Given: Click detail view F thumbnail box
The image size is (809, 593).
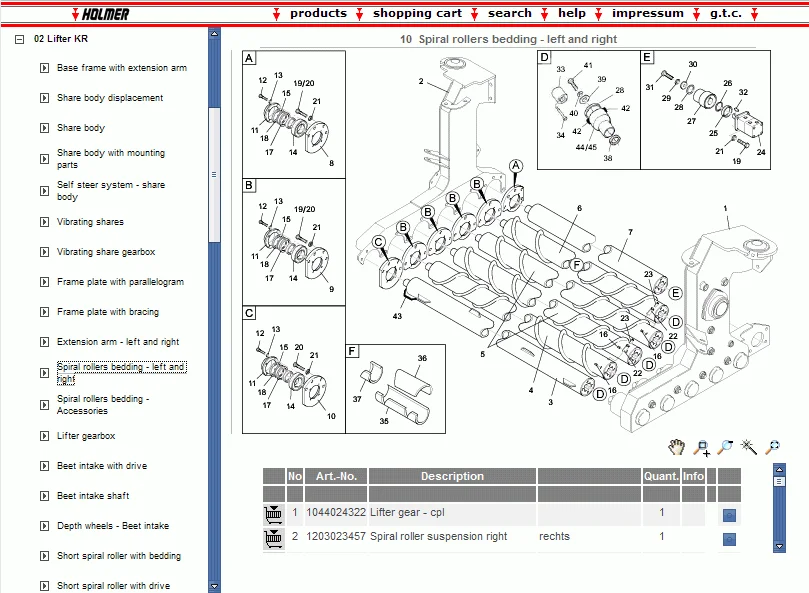Looking at the screenshot, I should tap(396, 389).
